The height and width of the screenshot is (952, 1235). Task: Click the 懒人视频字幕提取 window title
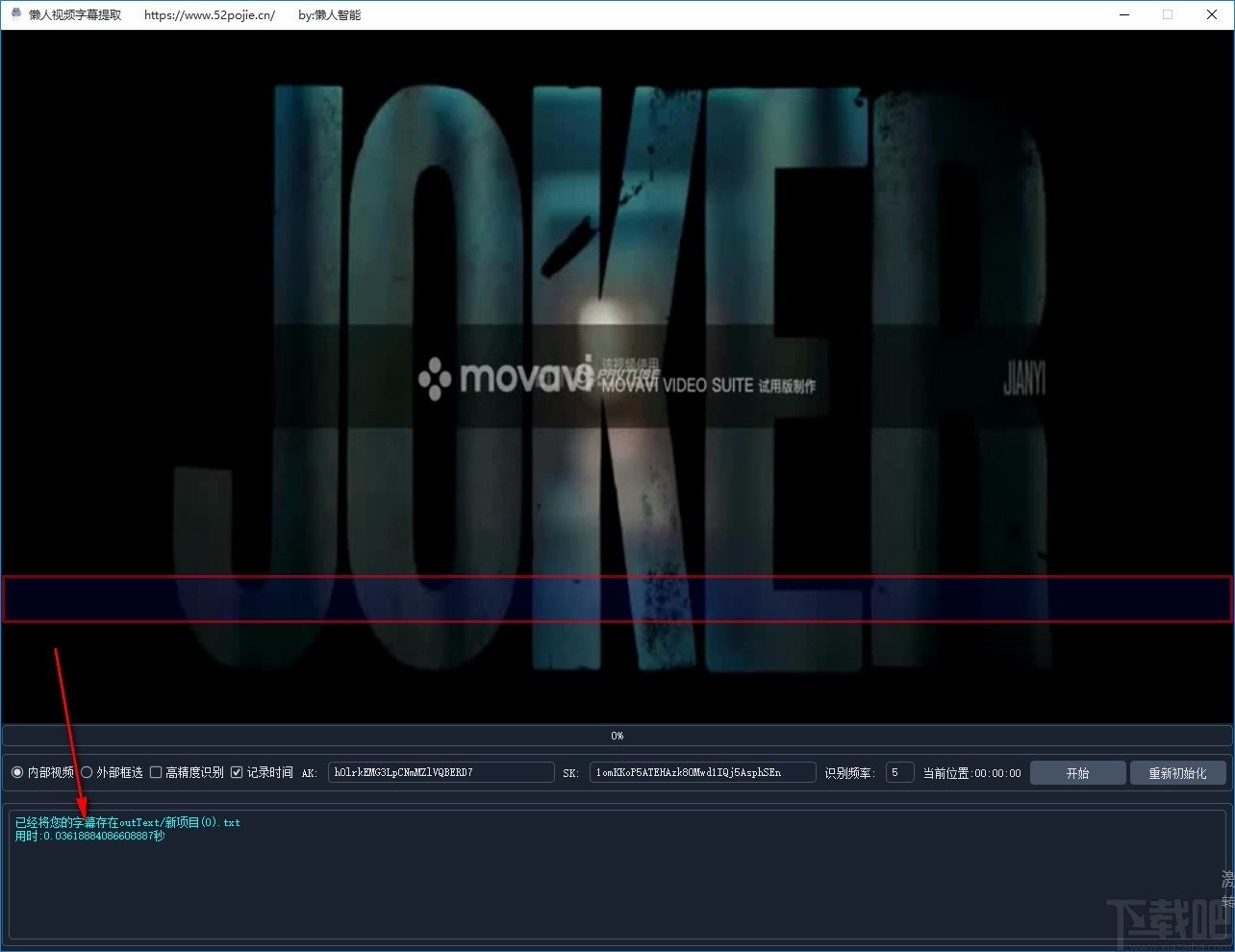pyautogui.click(x=75, y=14)
